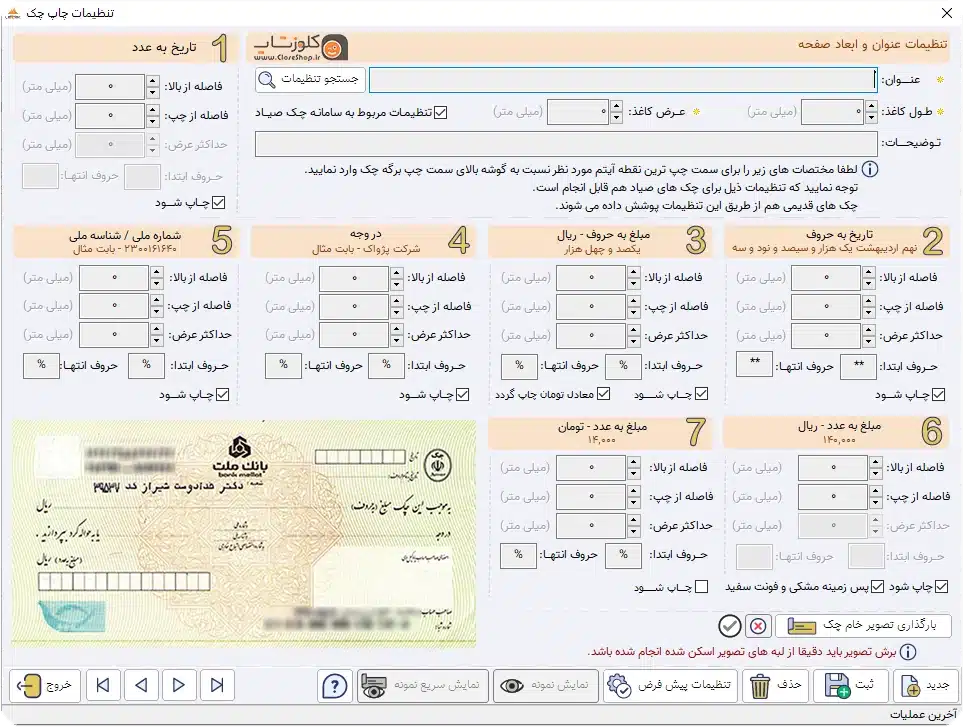The height and width of the screenshot is (727, 963).
Task: Focus the عنوان title input field
Action: [623, 80]
